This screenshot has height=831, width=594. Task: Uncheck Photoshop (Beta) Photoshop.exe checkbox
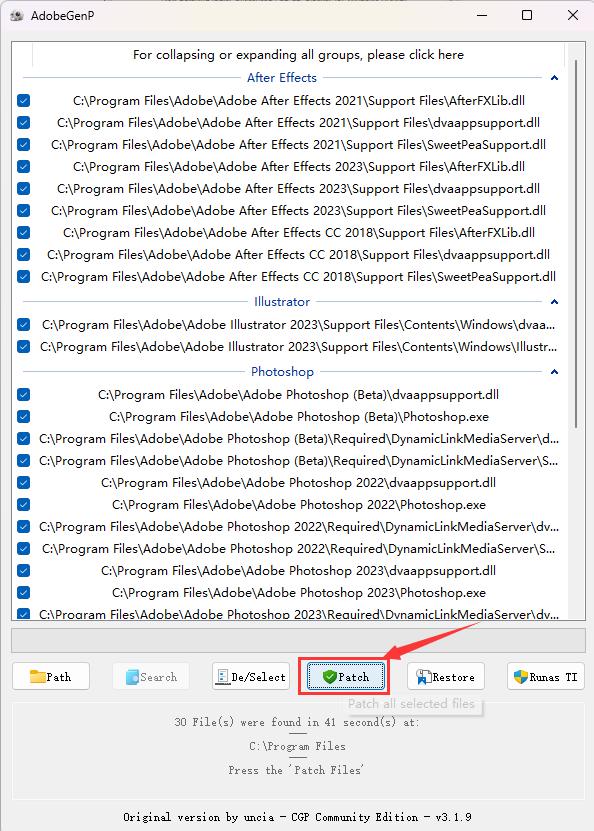pyautogui.click(x=23, y=417)
